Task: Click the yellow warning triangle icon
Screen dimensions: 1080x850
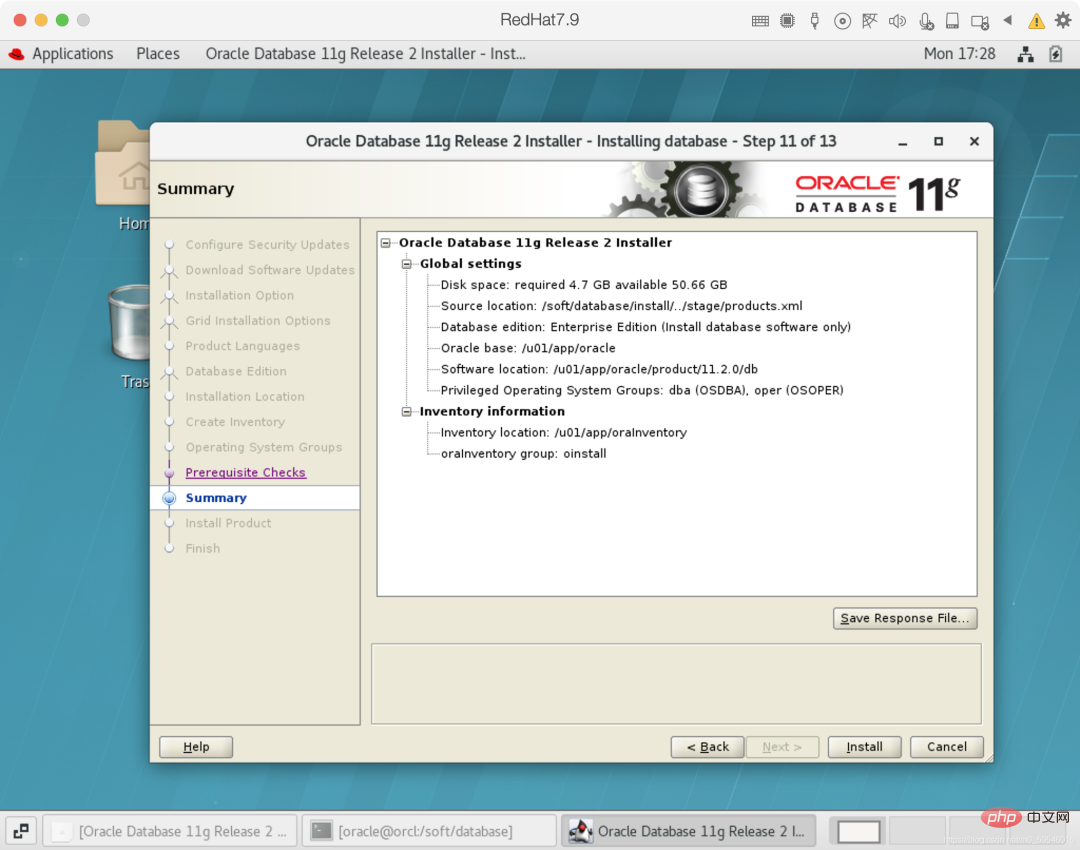Action: (1036, 21)
